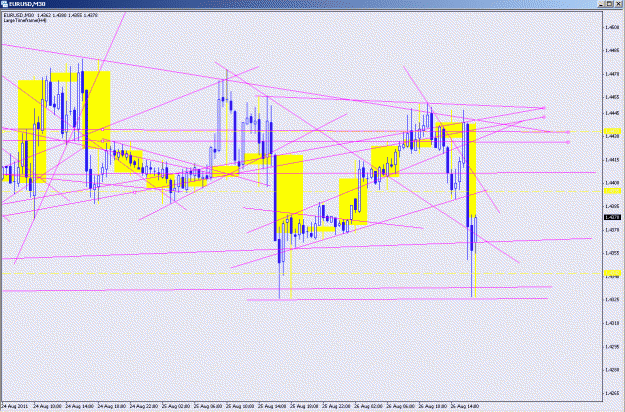Click the '25 Aug 10:00' time label

click(240, 406)
